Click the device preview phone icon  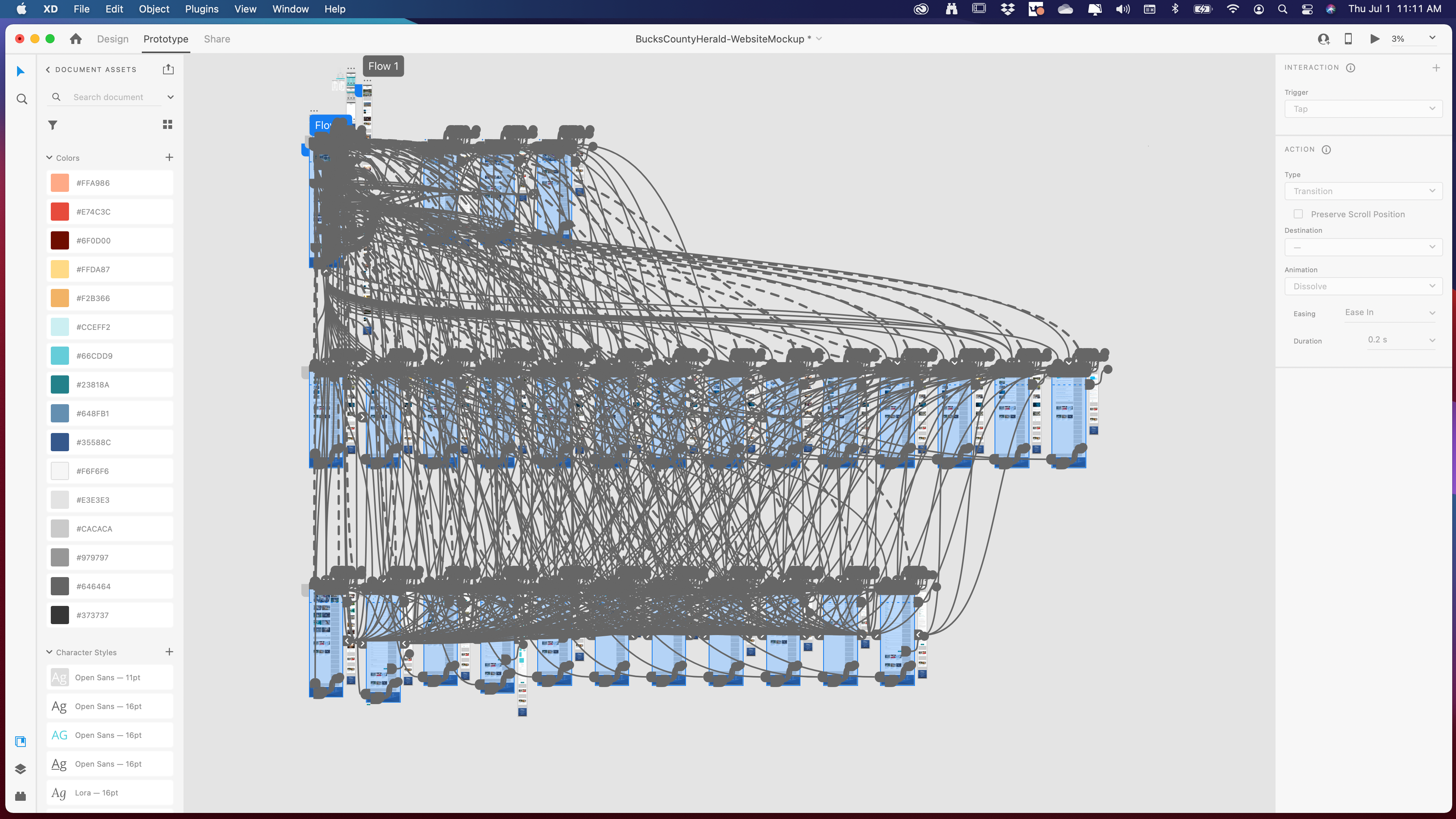1348,39
